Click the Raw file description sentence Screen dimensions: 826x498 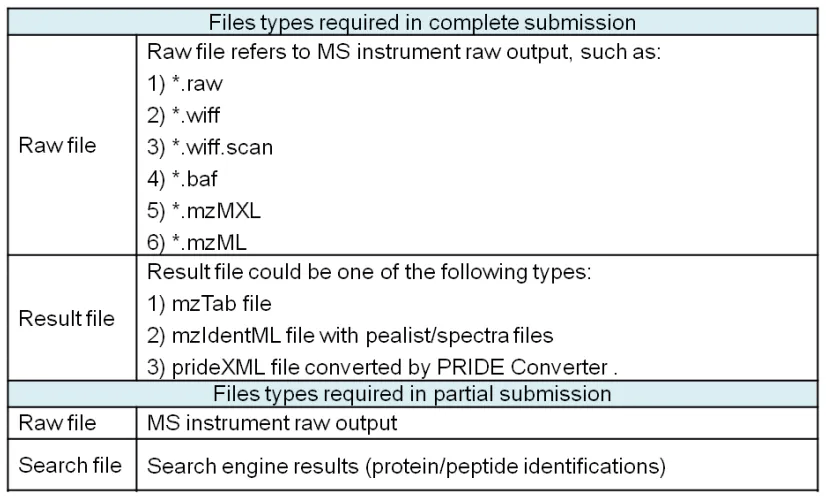click(404, 52)
